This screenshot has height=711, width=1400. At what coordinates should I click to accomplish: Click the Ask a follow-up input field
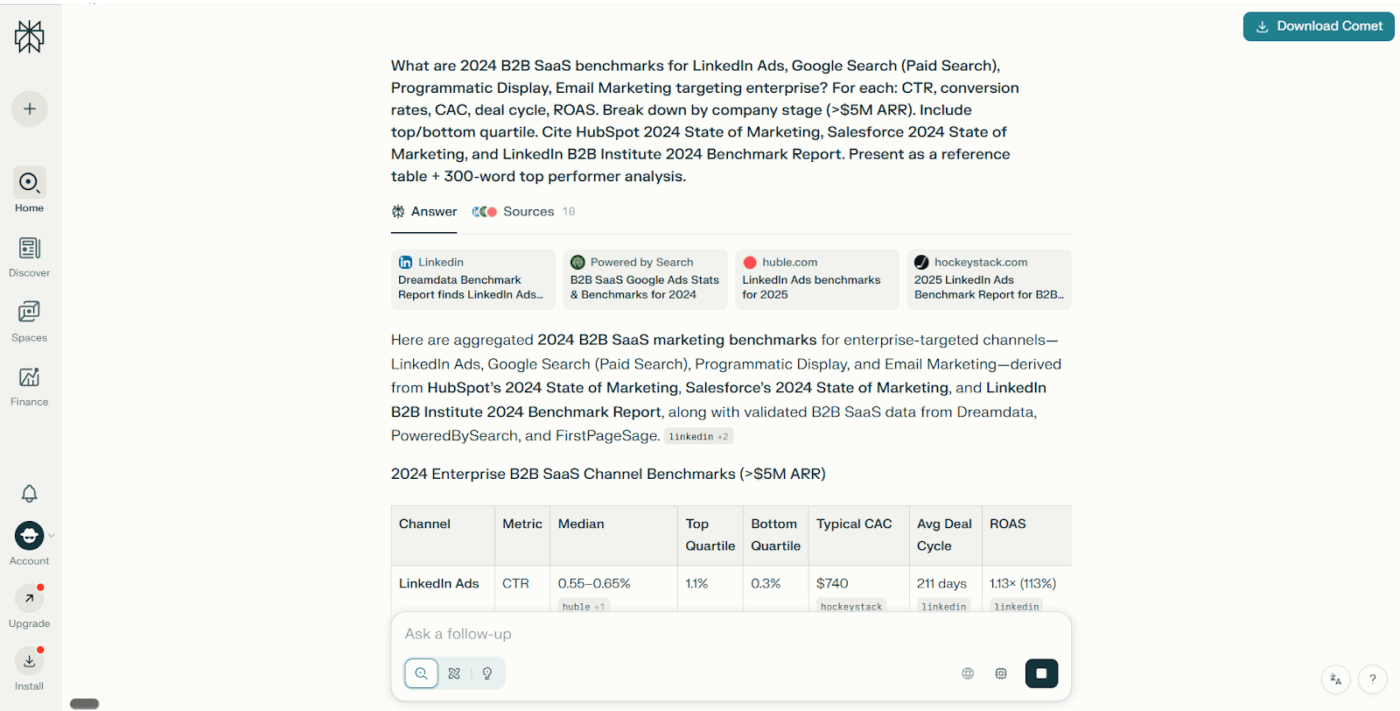point(700,633)
